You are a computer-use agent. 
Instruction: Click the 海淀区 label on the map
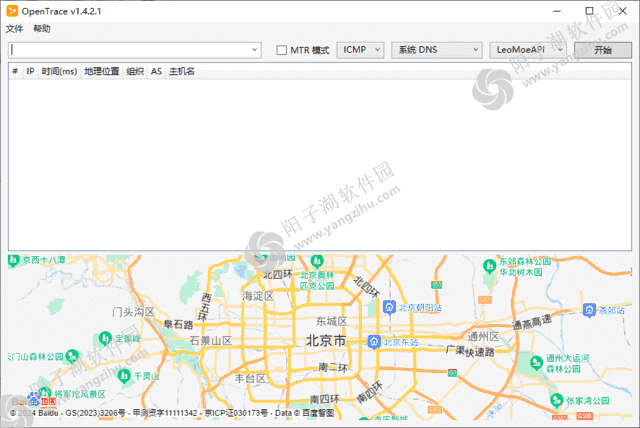[257, 296]
